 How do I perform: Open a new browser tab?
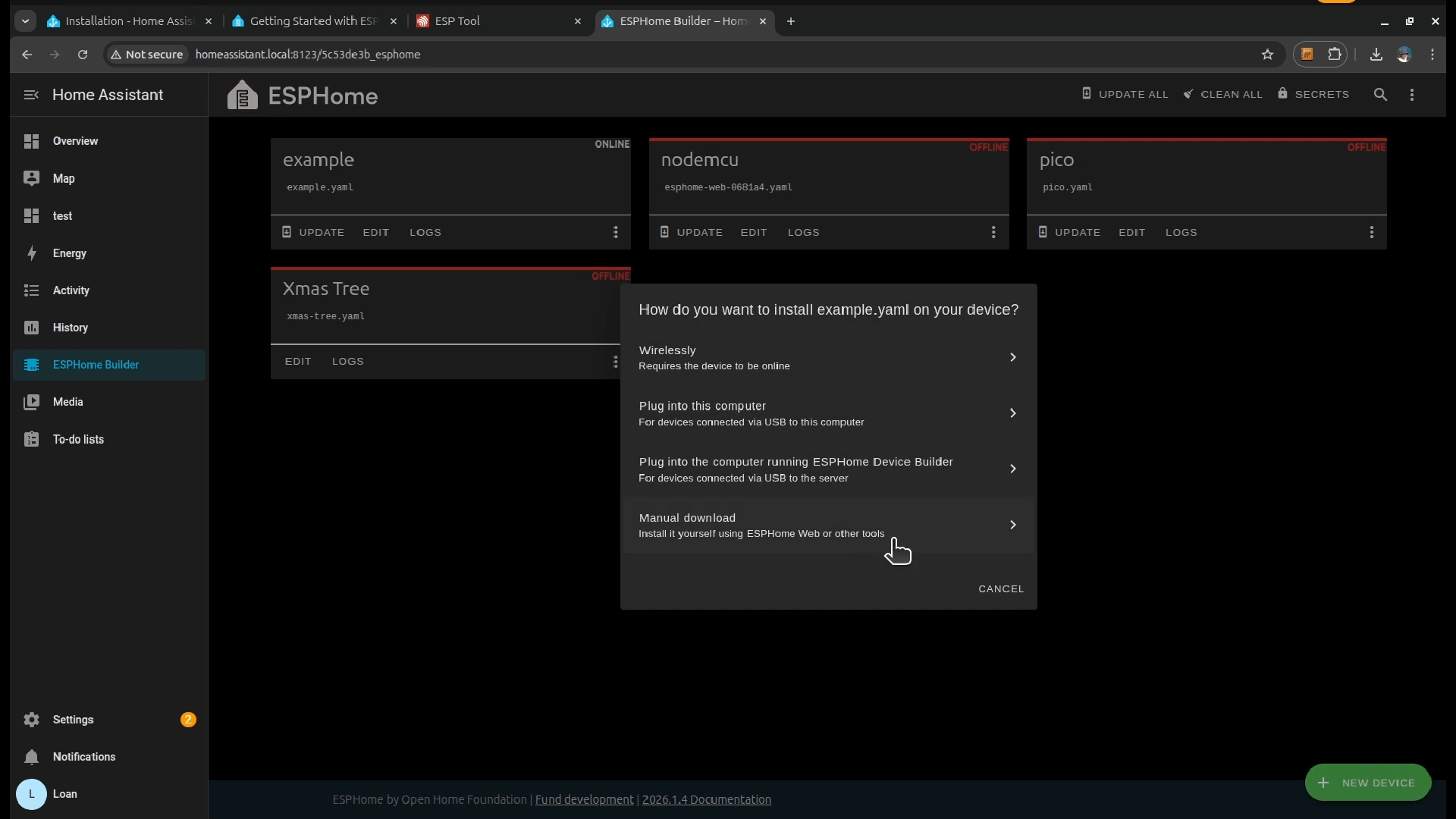point(791,21)
